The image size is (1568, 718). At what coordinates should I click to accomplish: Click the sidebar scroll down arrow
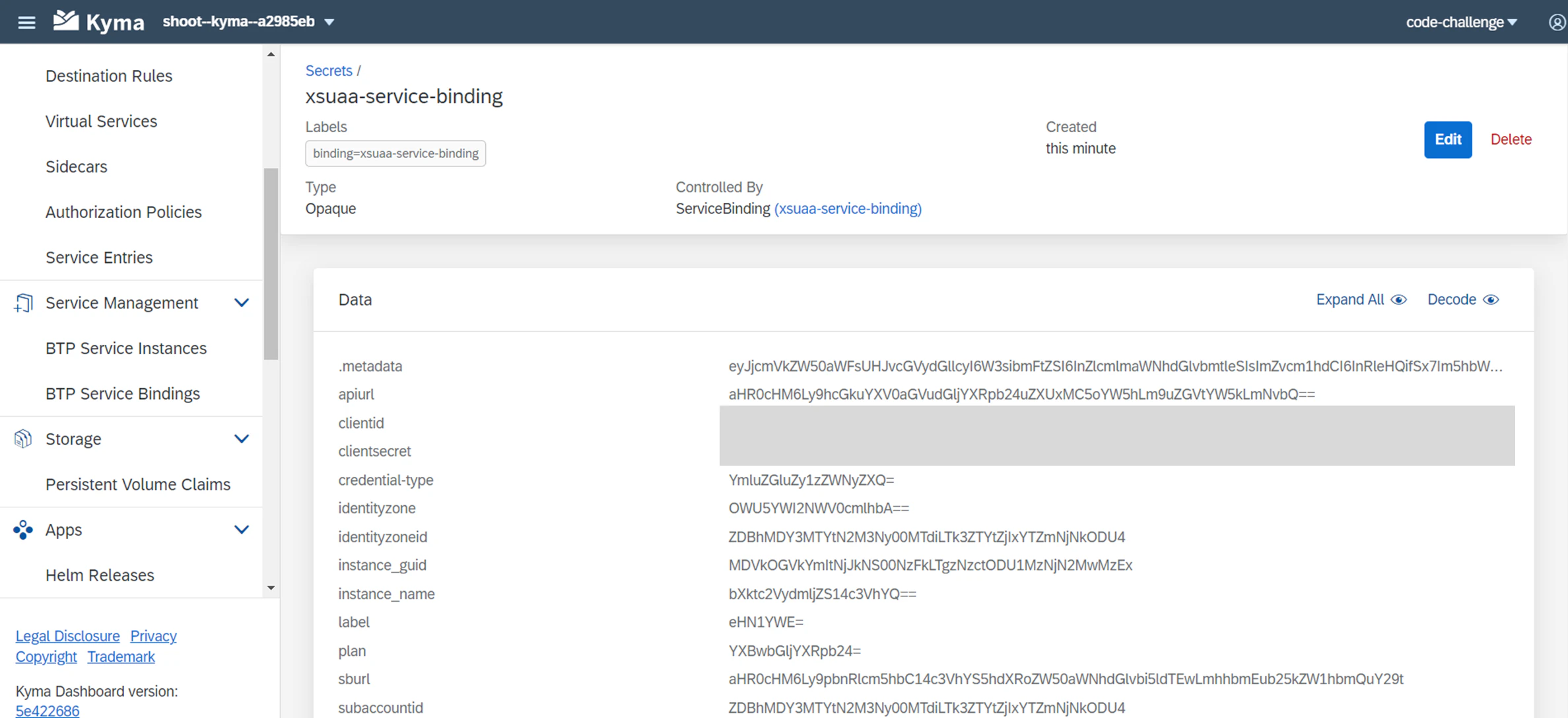(x=271, y=588)
